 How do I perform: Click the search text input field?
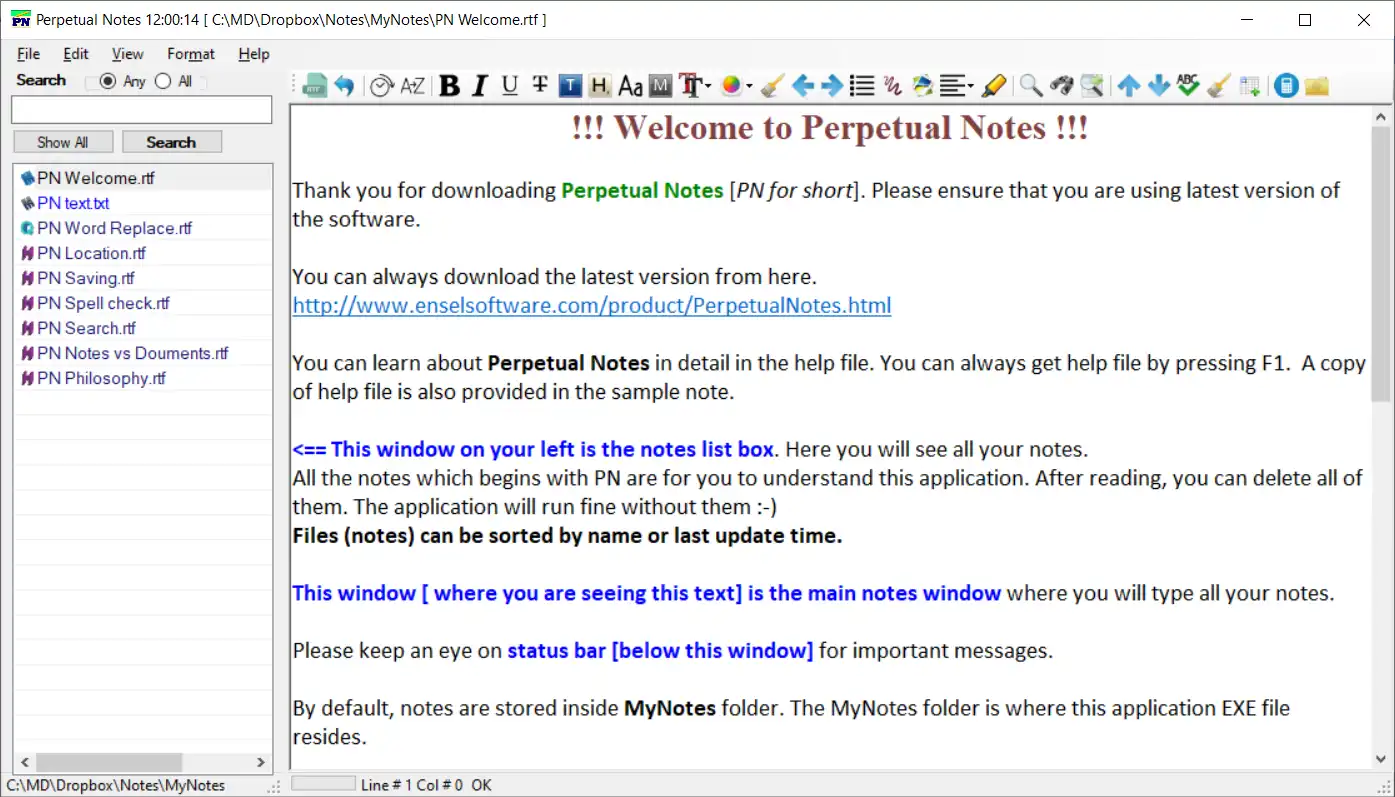[141, 110]
